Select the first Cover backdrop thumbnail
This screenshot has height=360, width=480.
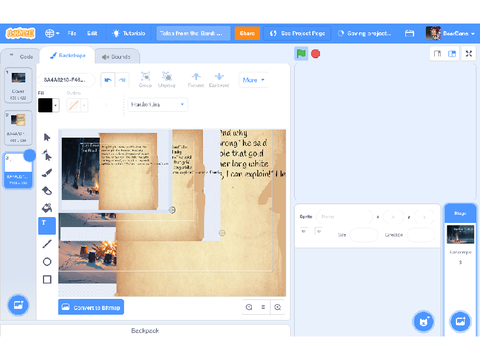point(18,85)
